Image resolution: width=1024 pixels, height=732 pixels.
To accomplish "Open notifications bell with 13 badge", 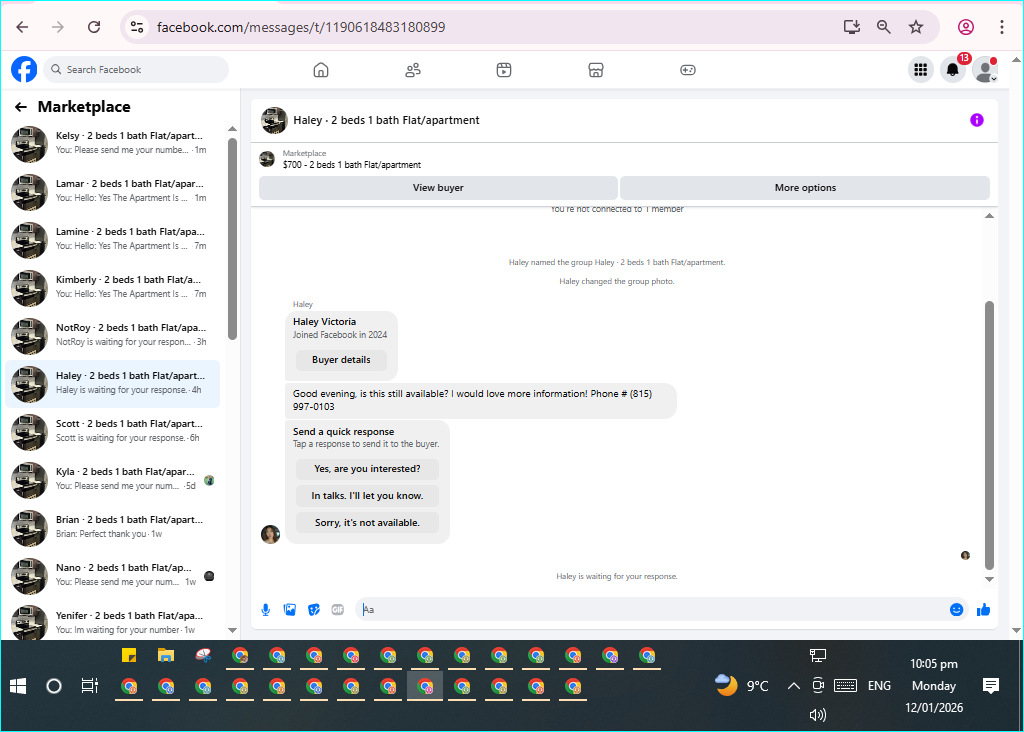I will point(953,69).
